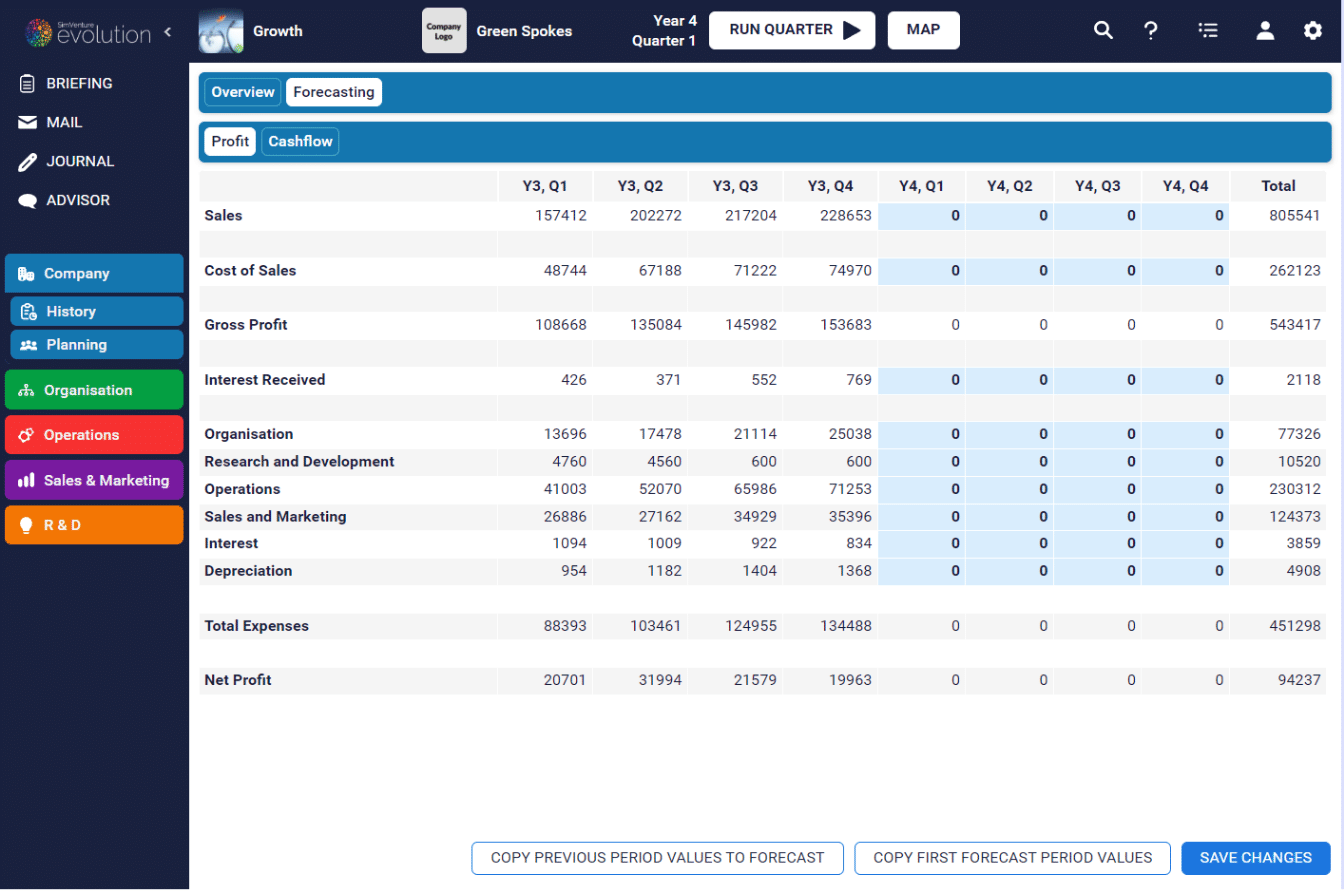Open the Journal page
The image size is (1344, 891).
tap(80, 162)
